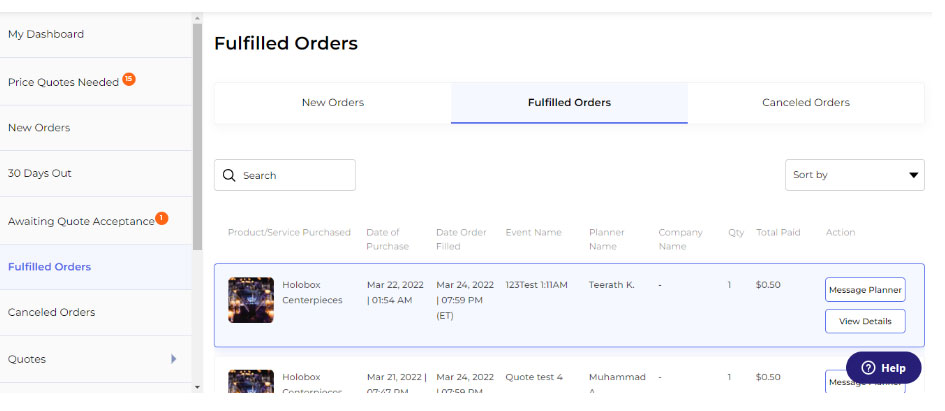Switch to the Canceled Orders tab

click(805, 102)
